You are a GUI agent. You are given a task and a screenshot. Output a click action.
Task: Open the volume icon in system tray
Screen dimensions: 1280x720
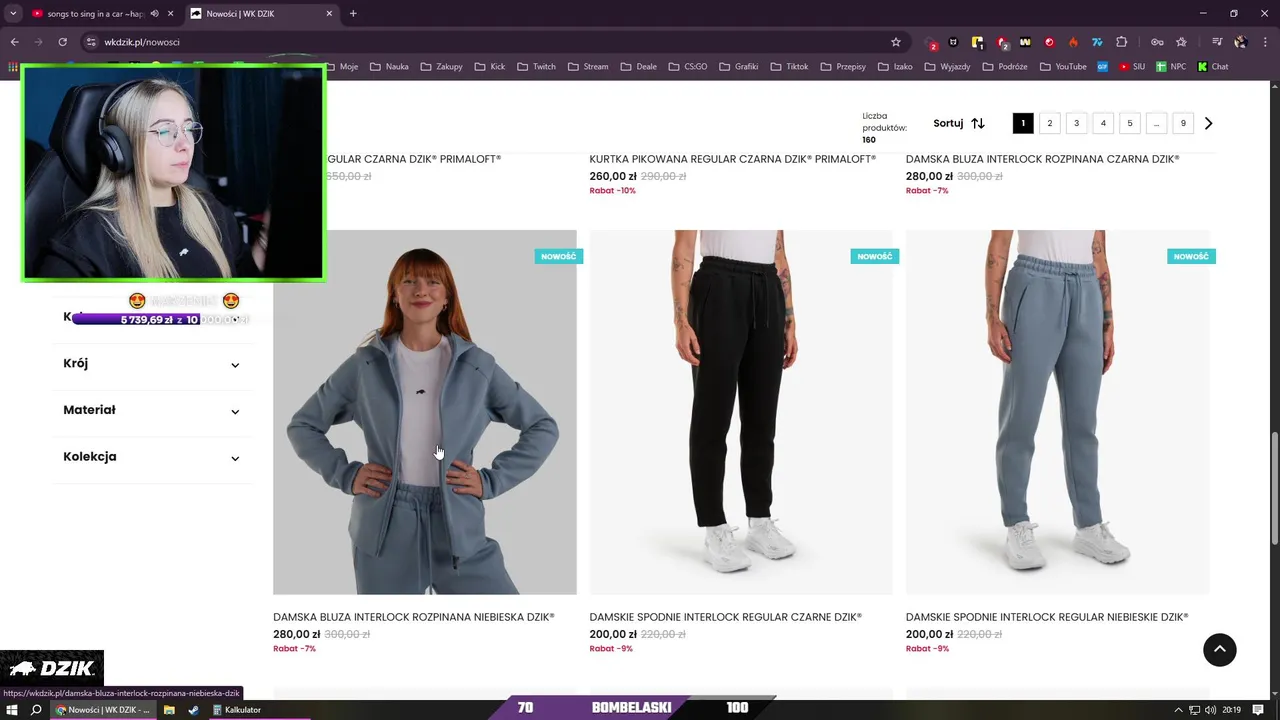(1210, 710)
